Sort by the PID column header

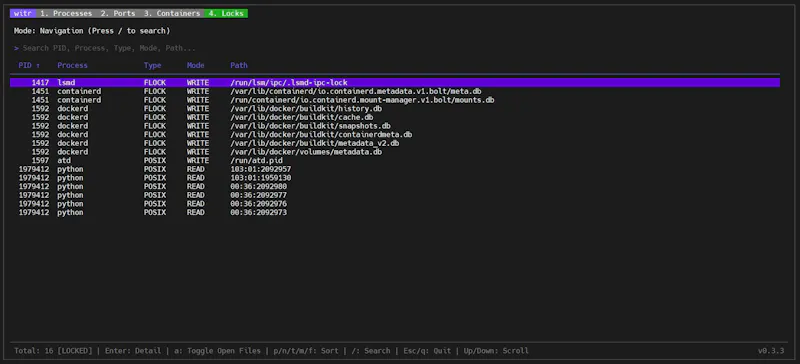pos(30,65)
